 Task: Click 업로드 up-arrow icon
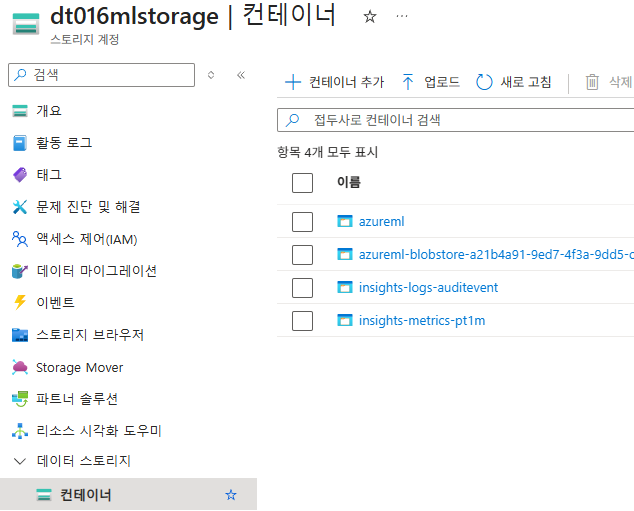click(x=408, y=82)
